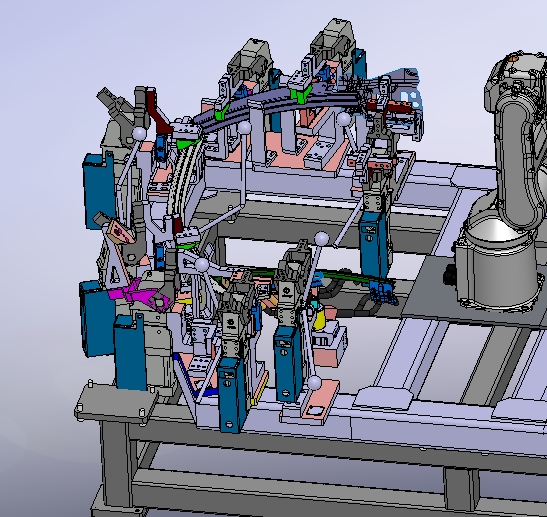Viewport: 547px width, 517px height.
Task: Select the blue cable connector near robot plate
Action: pos(383,292)
